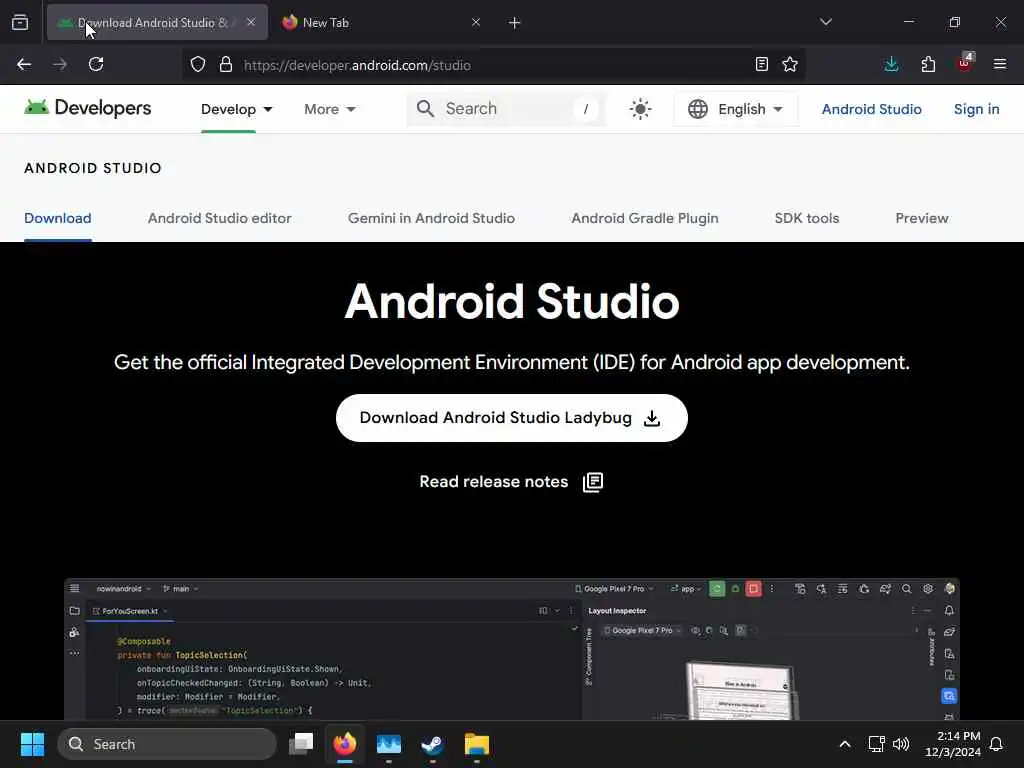Open the Firefox downloads panel
1024x768 pixels.
tap(891, 64)
